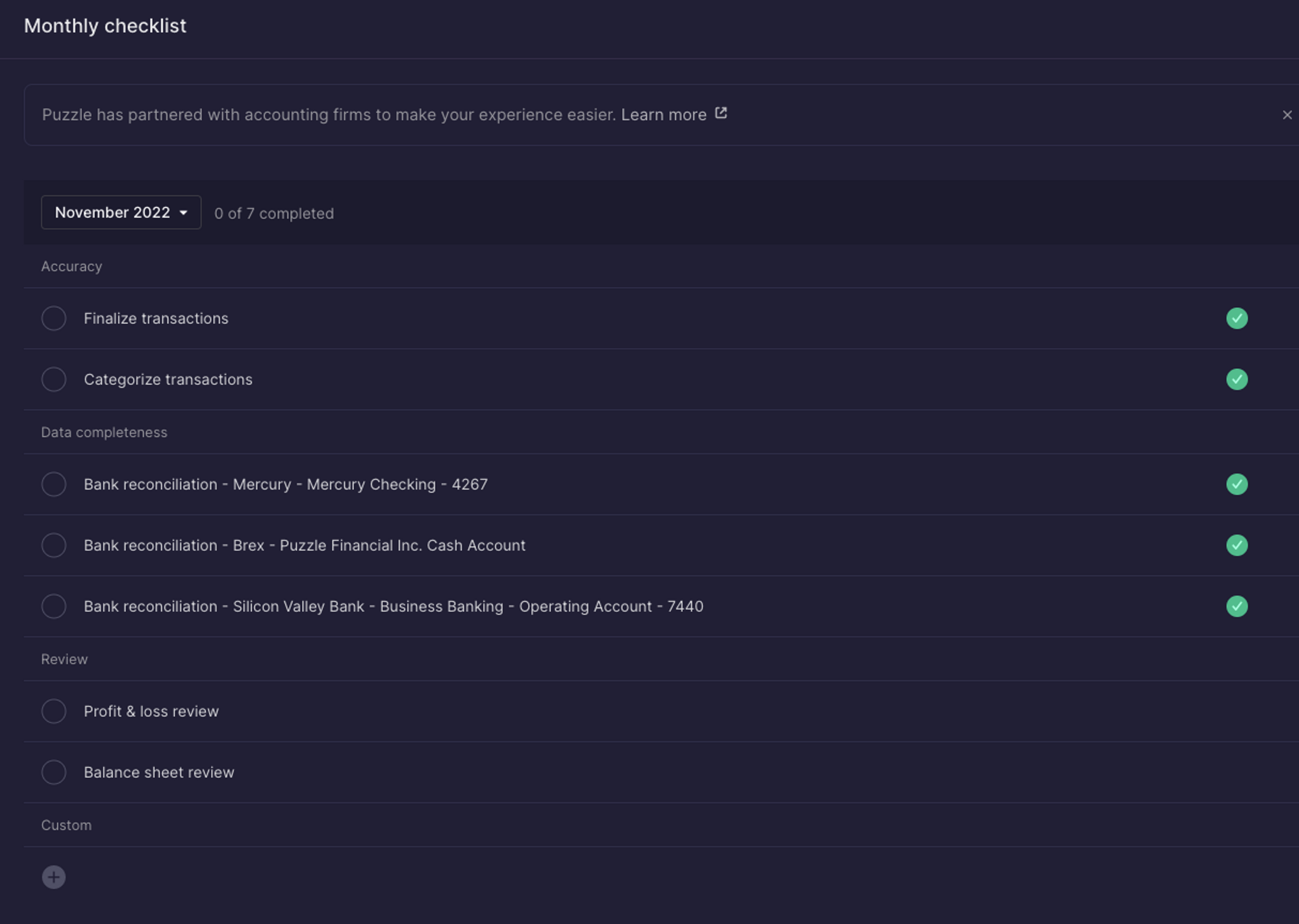This screenshot has height=924, width=1299.
Task: Click the Data completeness section header
Action: pos(104,432)
